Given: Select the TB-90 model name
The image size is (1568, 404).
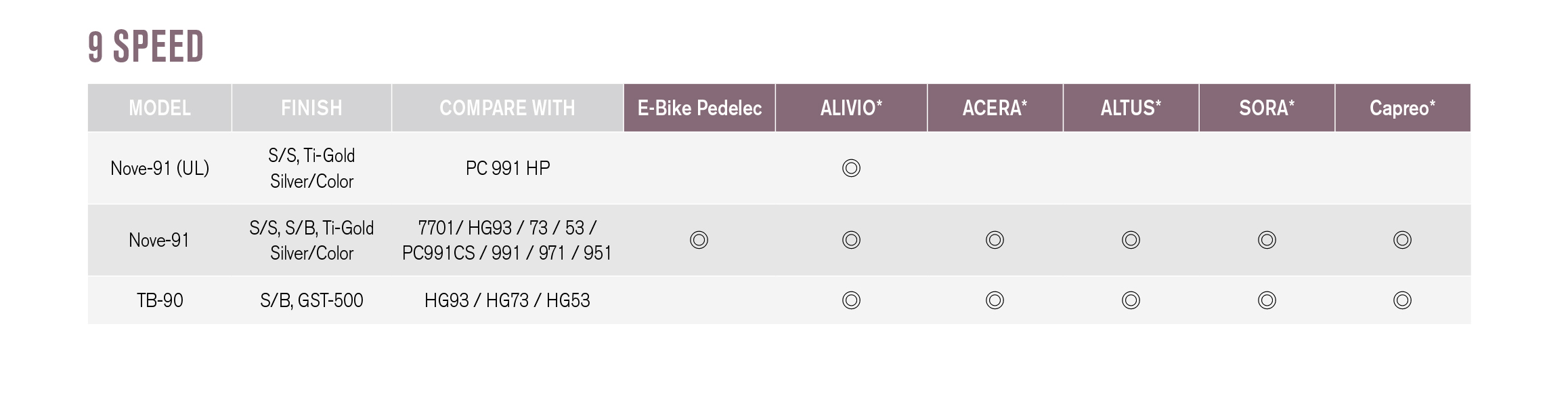Looking at the screenshot, I should coord(160,300).
